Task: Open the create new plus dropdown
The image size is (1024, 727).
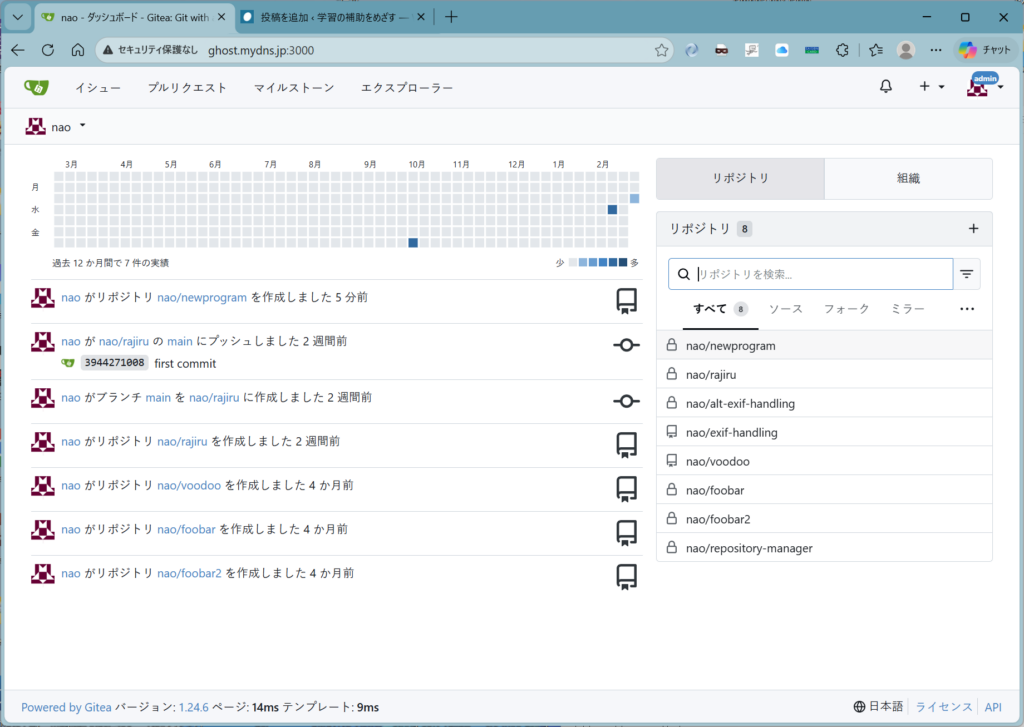Action: (x=931, y=87)
